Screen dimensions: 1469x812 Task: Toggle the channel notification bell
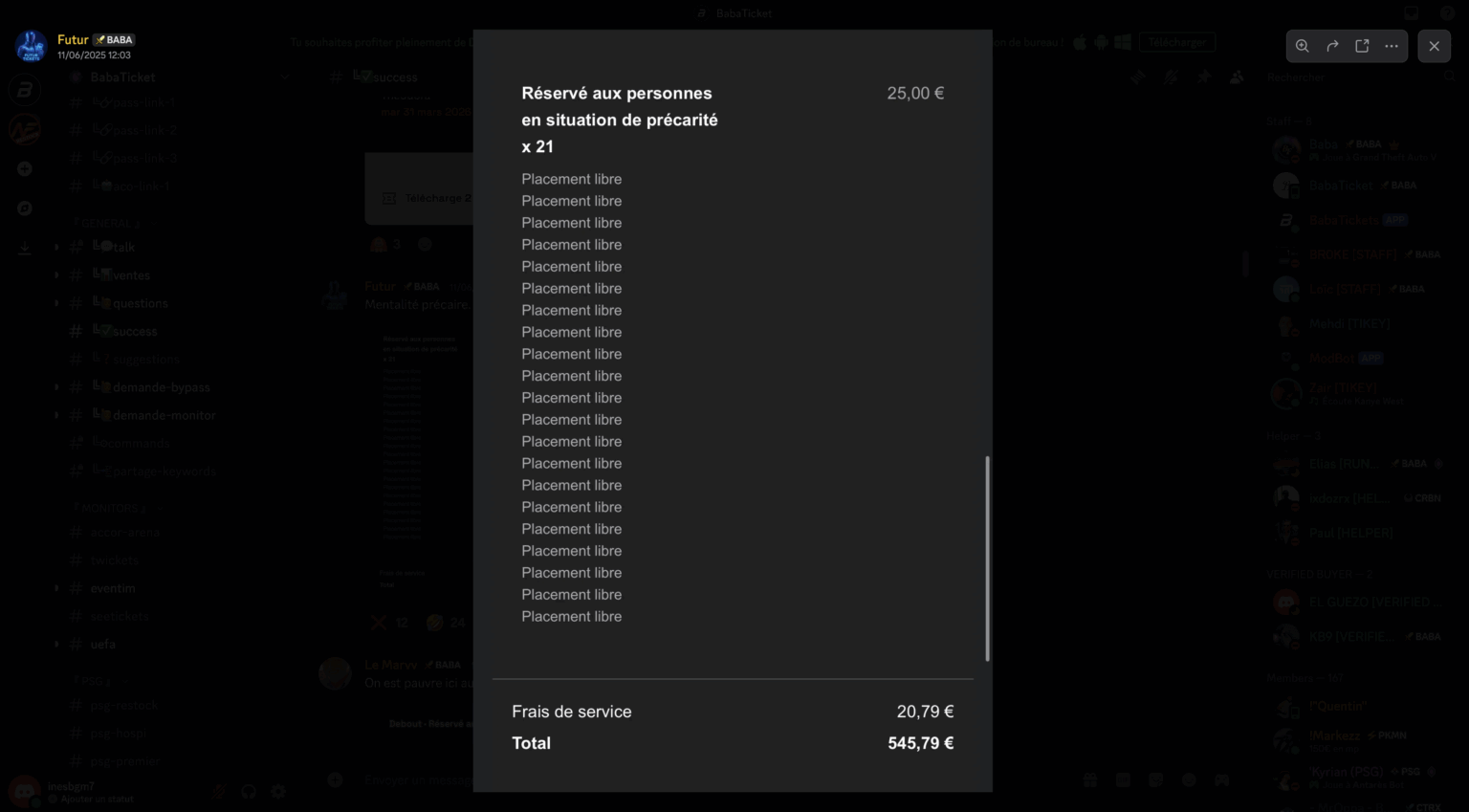point(1171,77)
